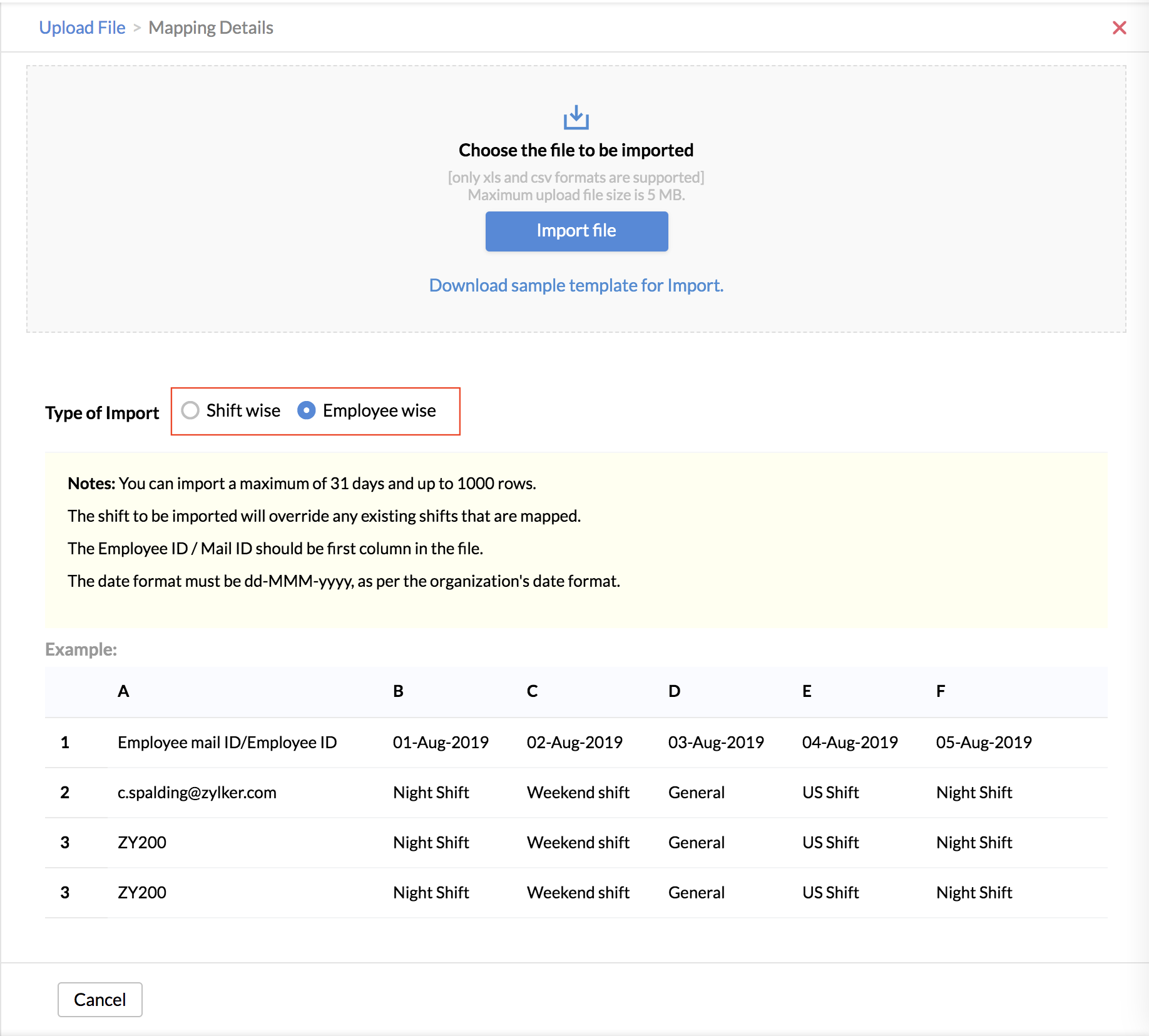This screenshot has height=1036, width=1149.
Task: Click column D header in example table
Action: click(674, 691)
